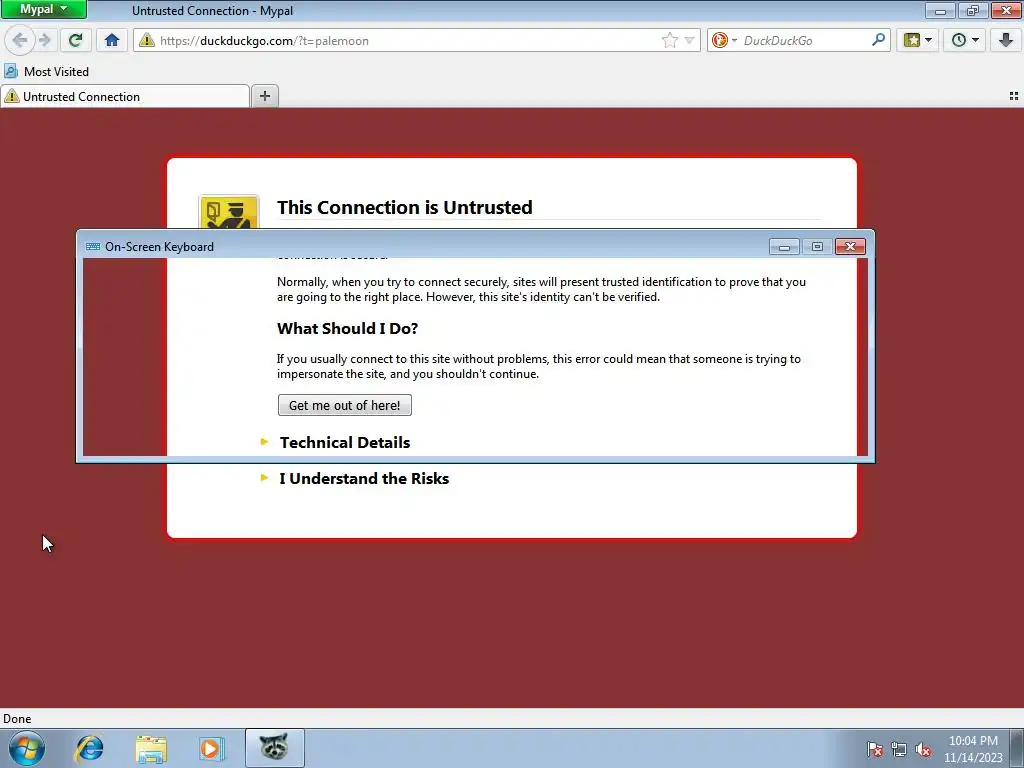Screen dimensions: 1024x768
Task: Restore down the Mypal browser window
Action: click(x=973, y=10)
